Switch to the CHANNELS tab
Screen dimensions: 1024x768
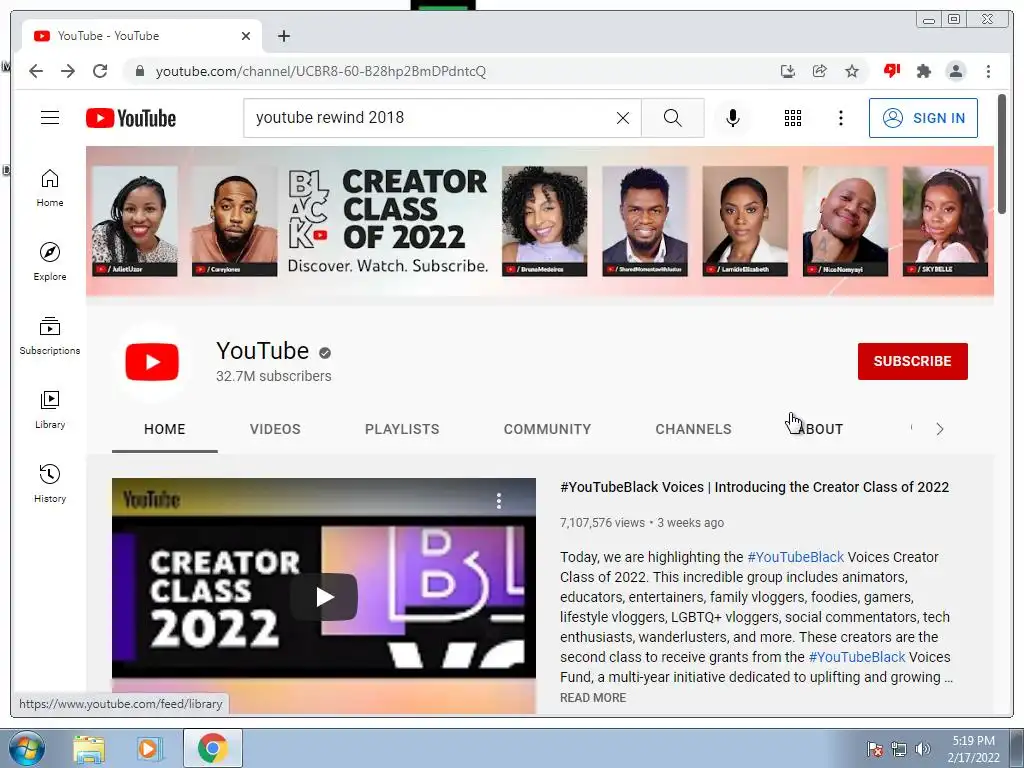[694, 429]
